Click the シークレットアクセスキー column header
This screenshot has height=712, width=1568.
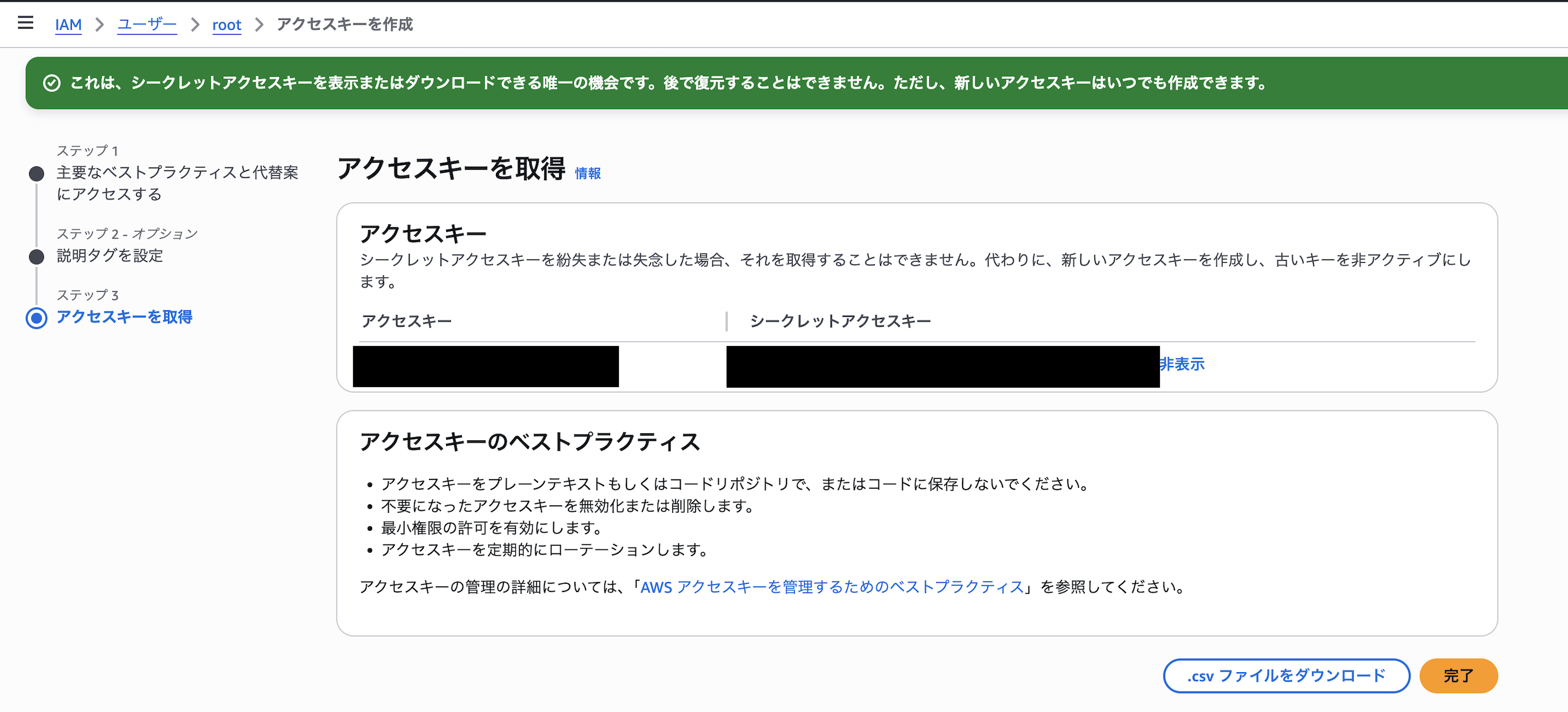click(x=840, y=321)
